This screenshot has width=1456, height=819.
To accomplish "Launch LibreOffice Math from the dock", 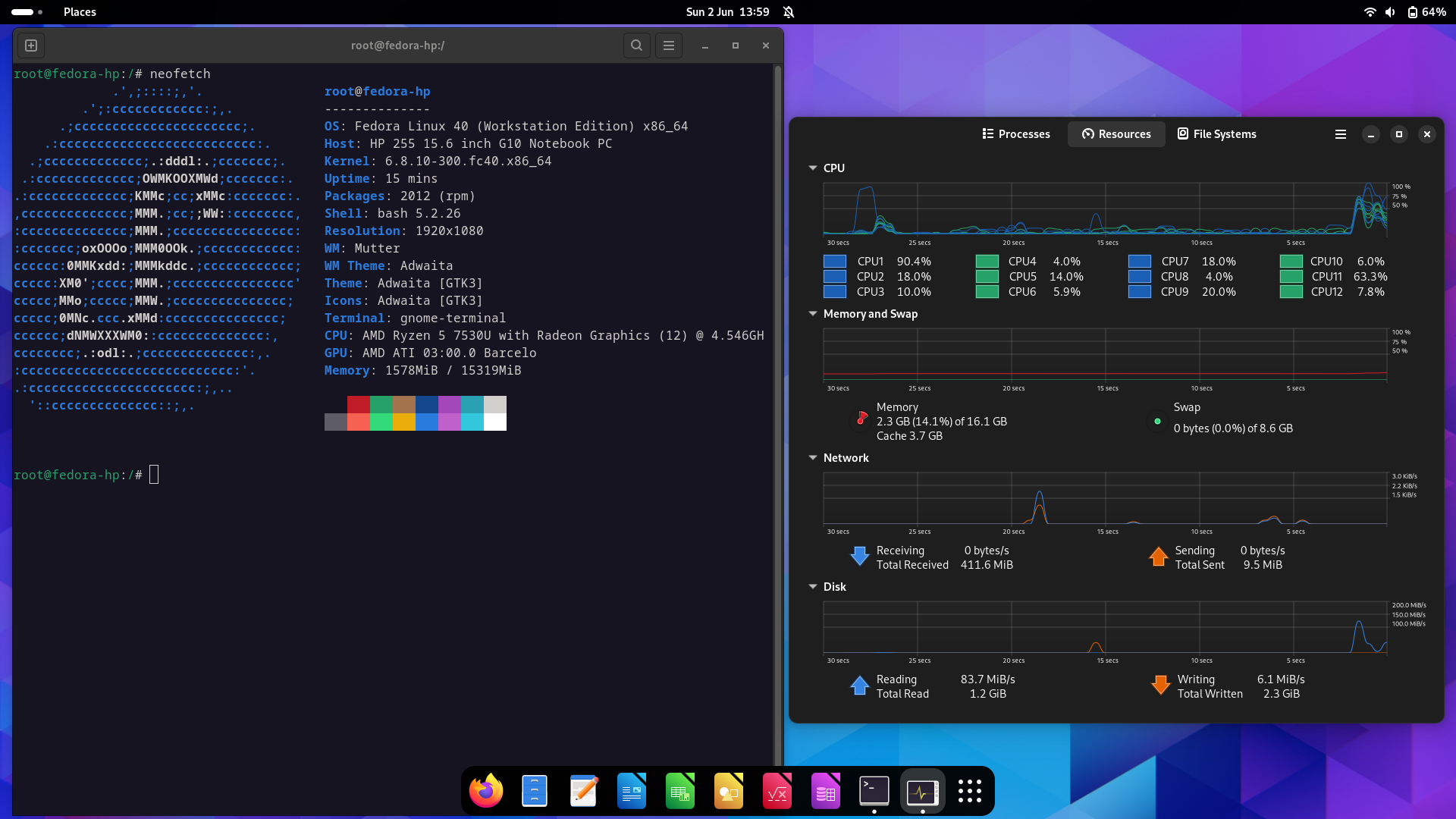I will (777, 792).
